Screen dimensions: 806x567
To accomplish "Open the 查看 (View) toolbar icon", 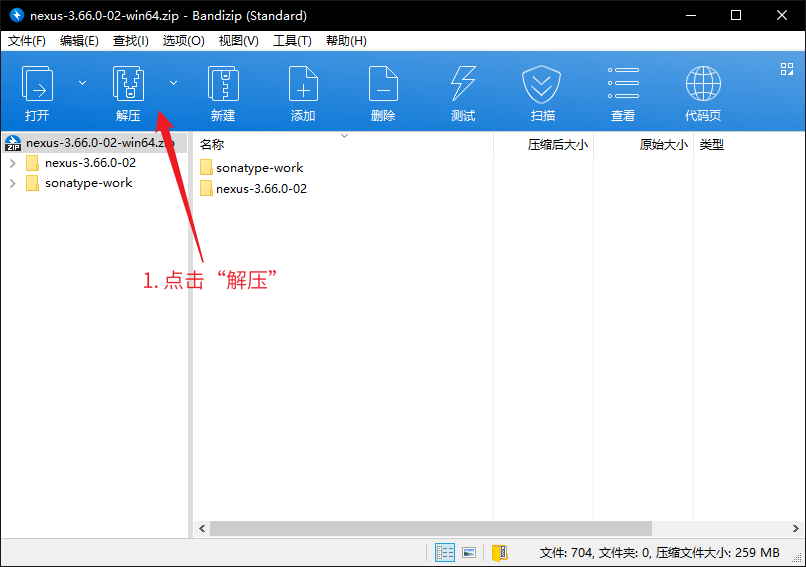I will pyautogui.click(x=623, y=84).
